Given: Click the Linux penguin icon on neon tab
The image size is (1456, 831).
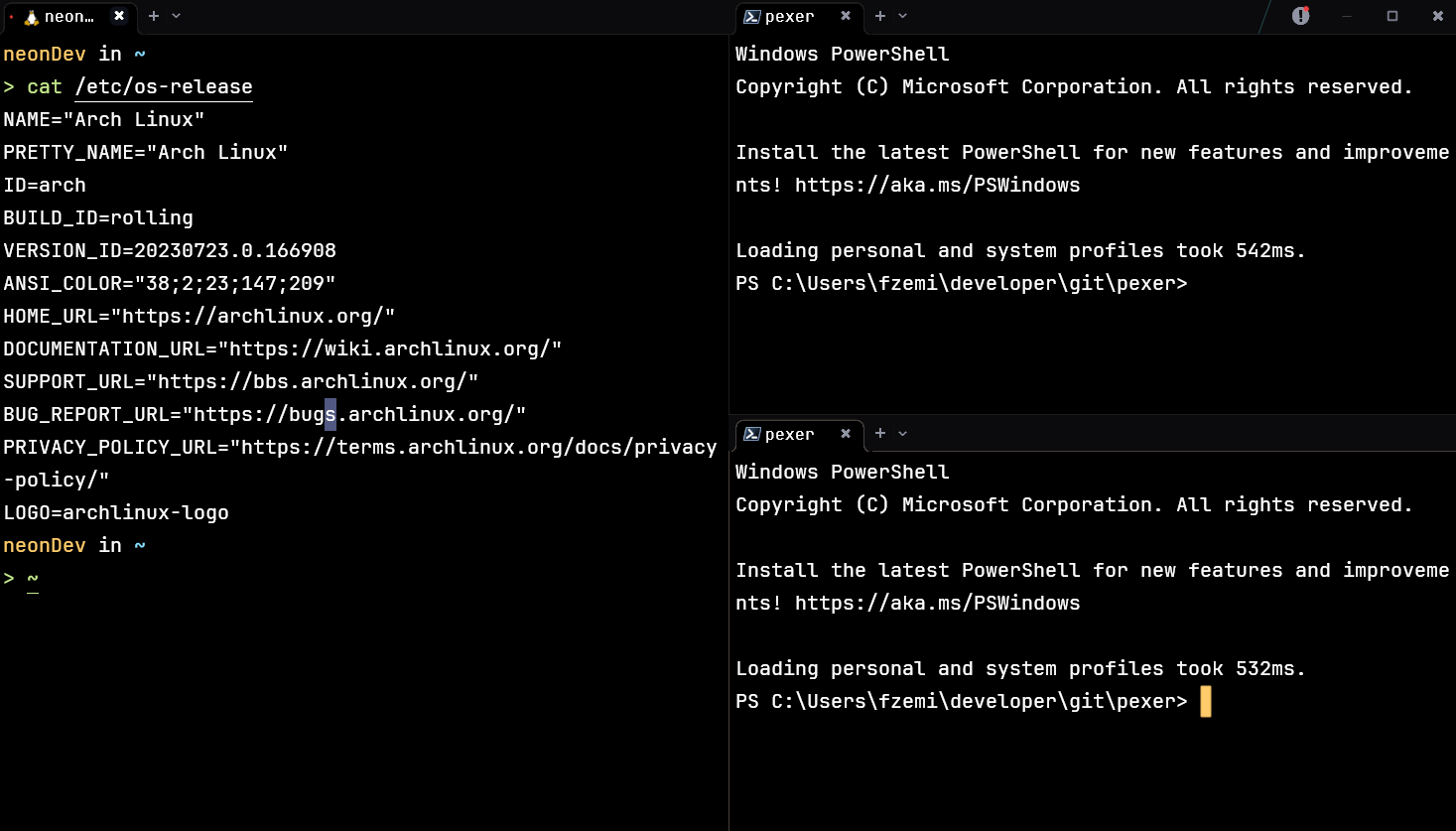Looking at the screenshot, I should [x=31, y=17].
